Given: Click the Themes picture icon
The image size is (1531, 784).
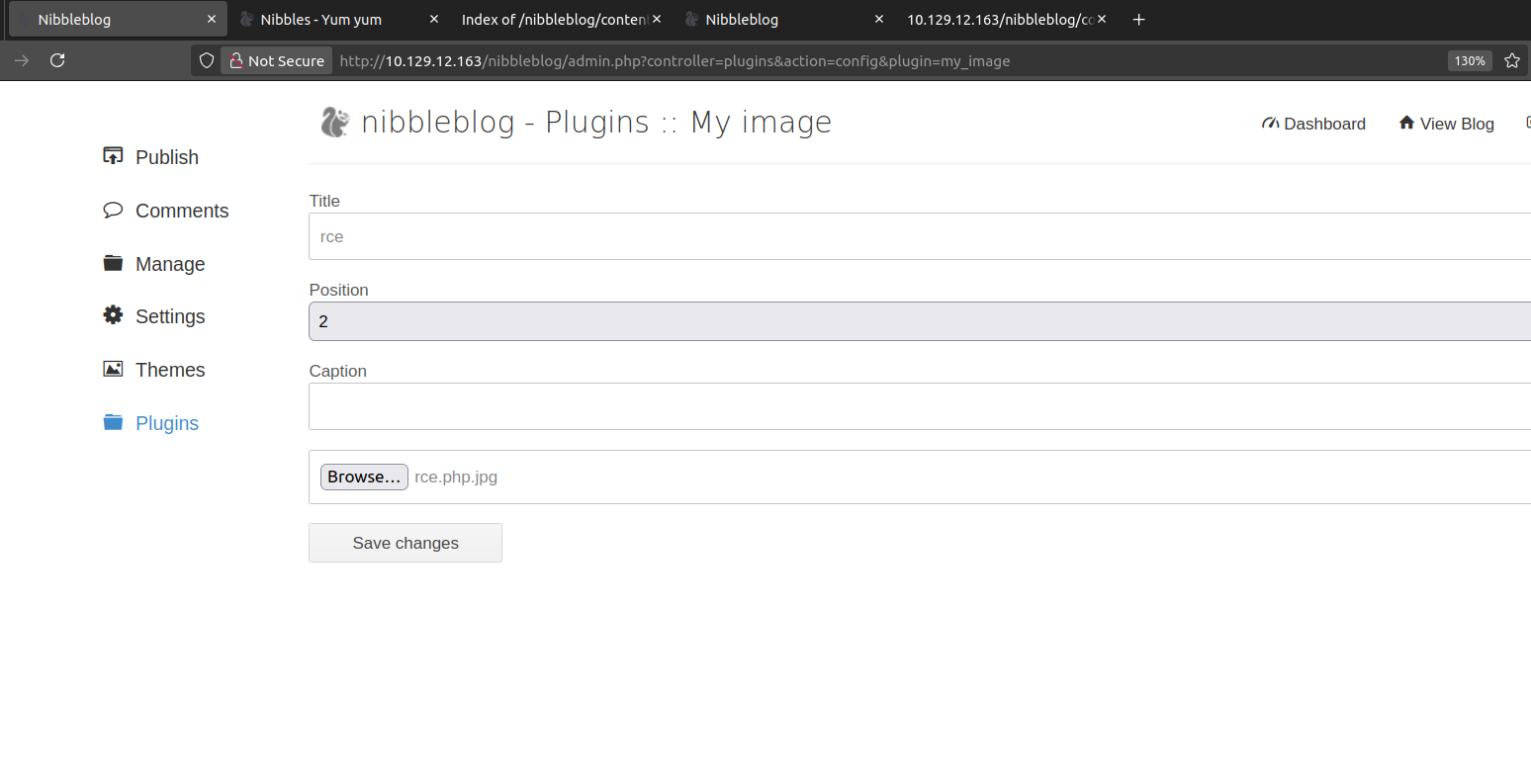Looking at the screenshot, I should [x=113, y=369].
